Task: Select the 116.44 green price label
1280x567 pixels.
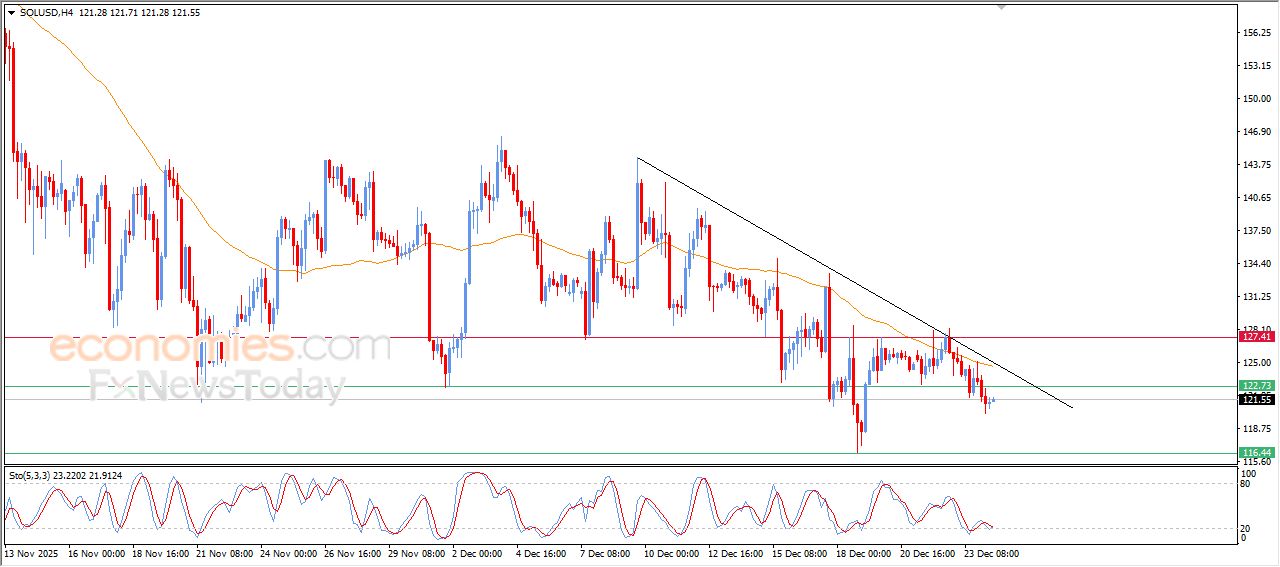Action: click(1256, 453)
